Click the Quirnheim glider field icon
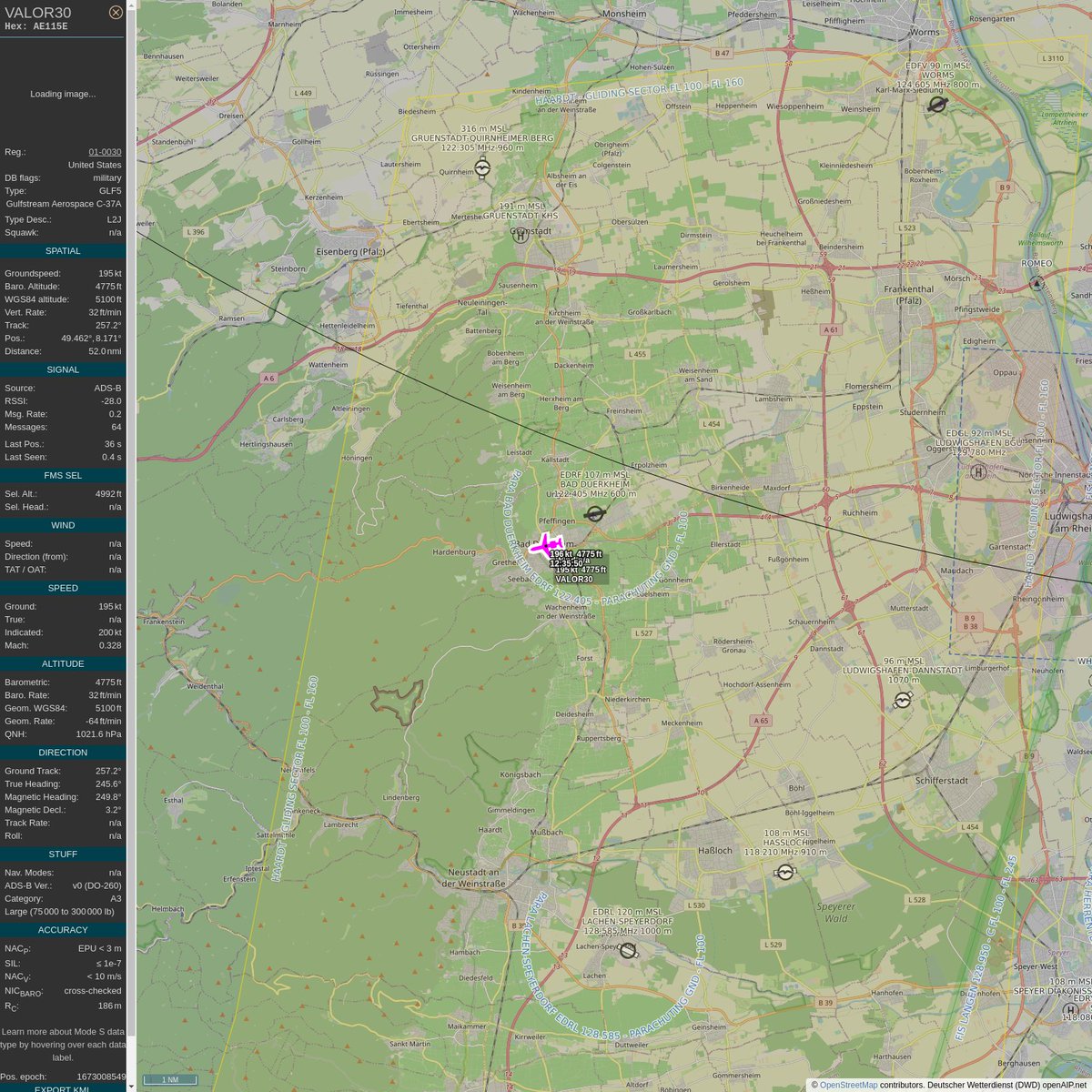Viewport: 1092px width, 1092px height. click(482, 168)
